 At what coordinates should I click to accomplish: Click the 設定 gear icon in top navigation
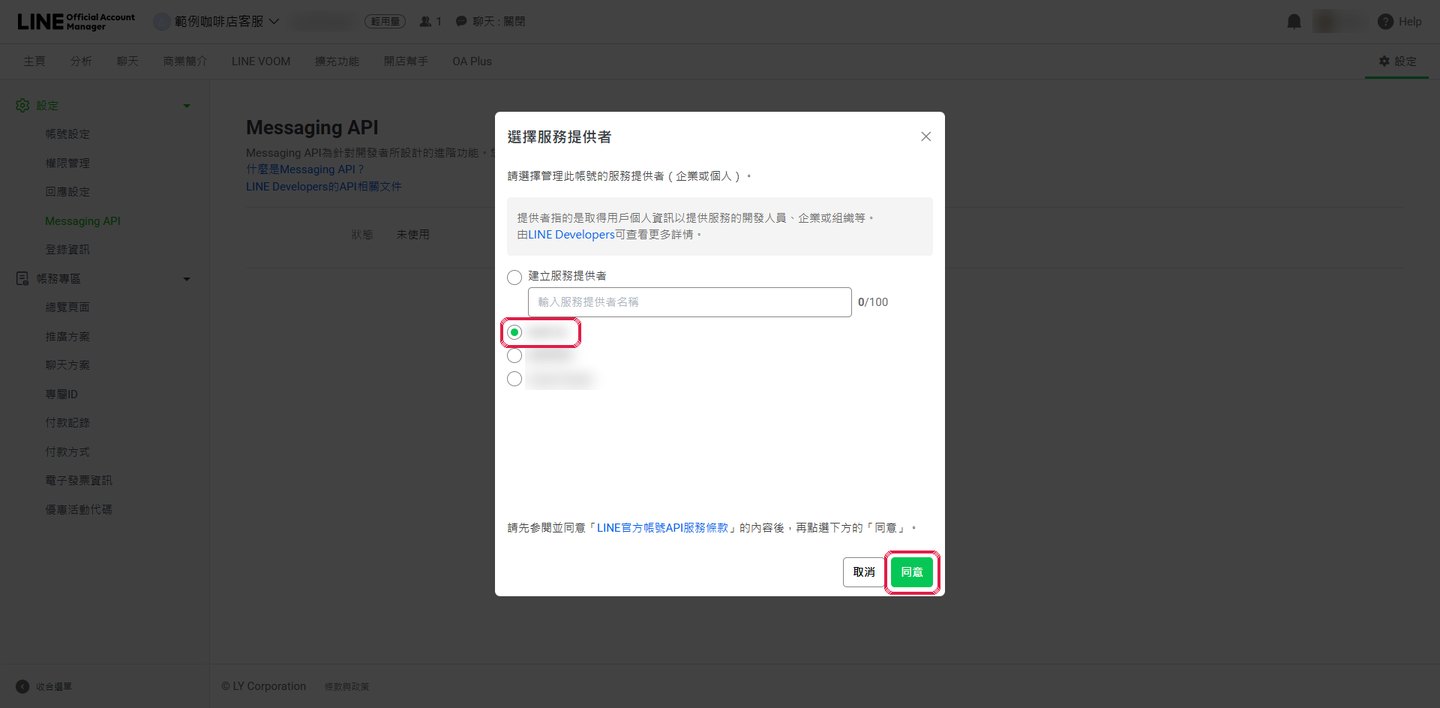(x=1384, y=61)
